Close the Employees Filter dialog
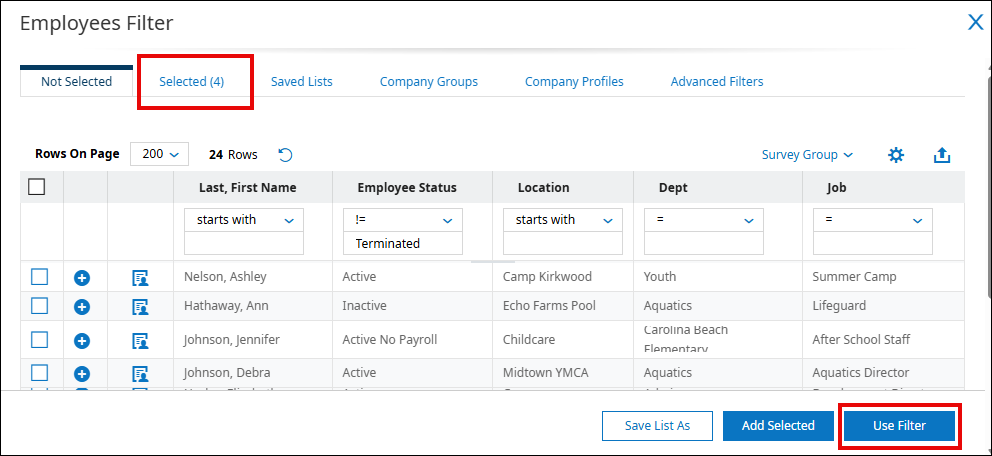Image resolution: width=992 pixels, height=456 pixels. pyautogui.click(x=975, y=23)
